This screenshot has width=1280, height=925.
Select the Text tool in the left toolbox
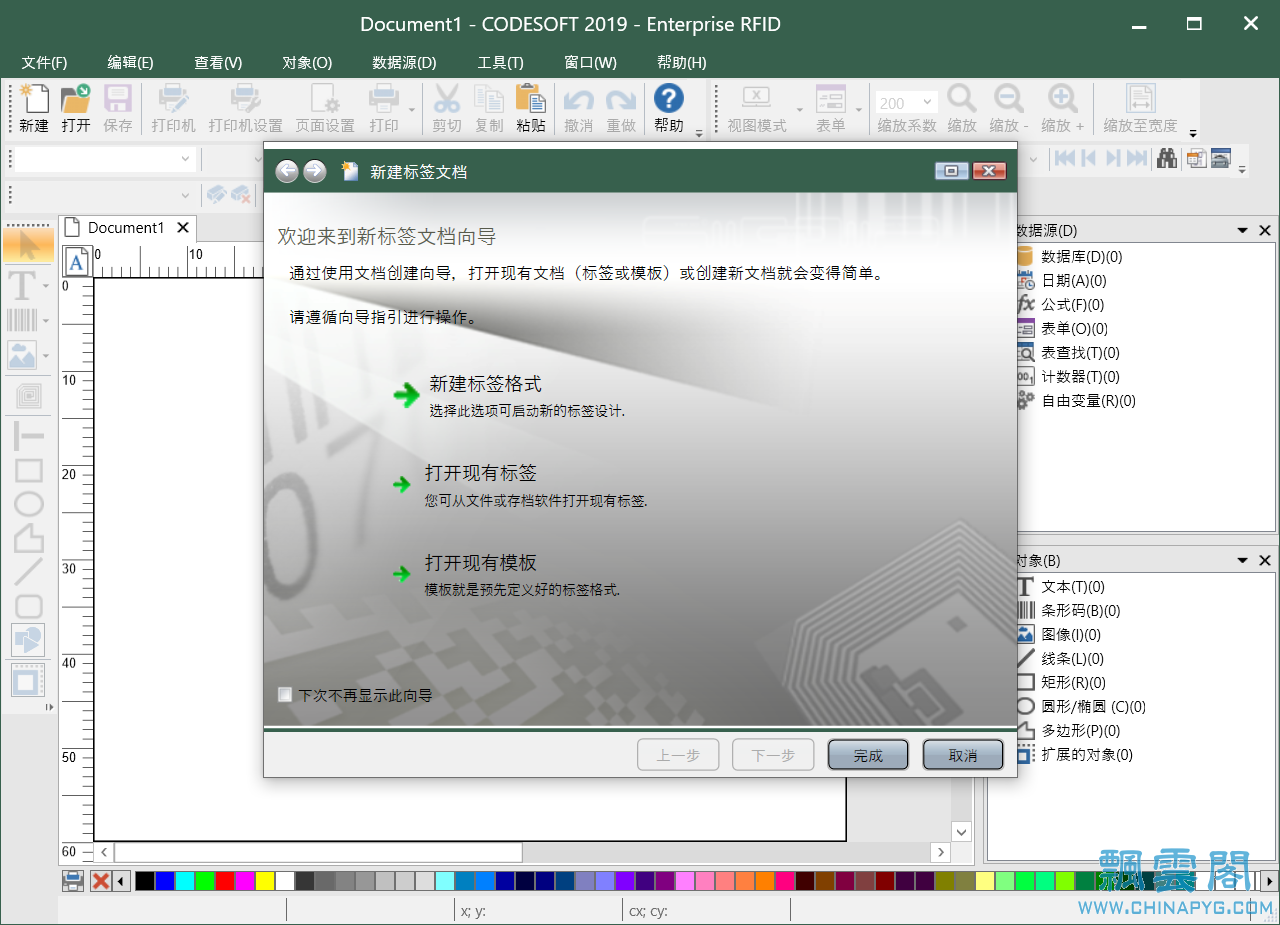(22, 285)
